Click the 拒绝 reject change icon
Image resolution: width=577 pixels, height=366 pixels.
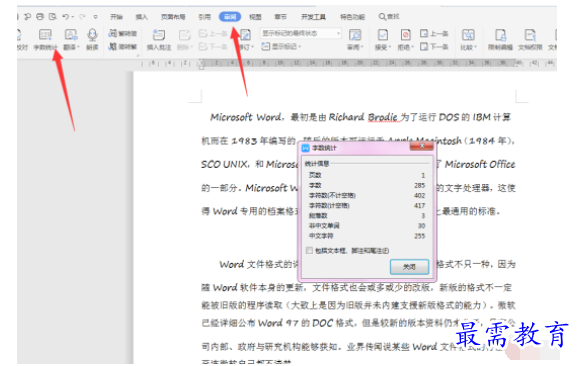(405, 35)
